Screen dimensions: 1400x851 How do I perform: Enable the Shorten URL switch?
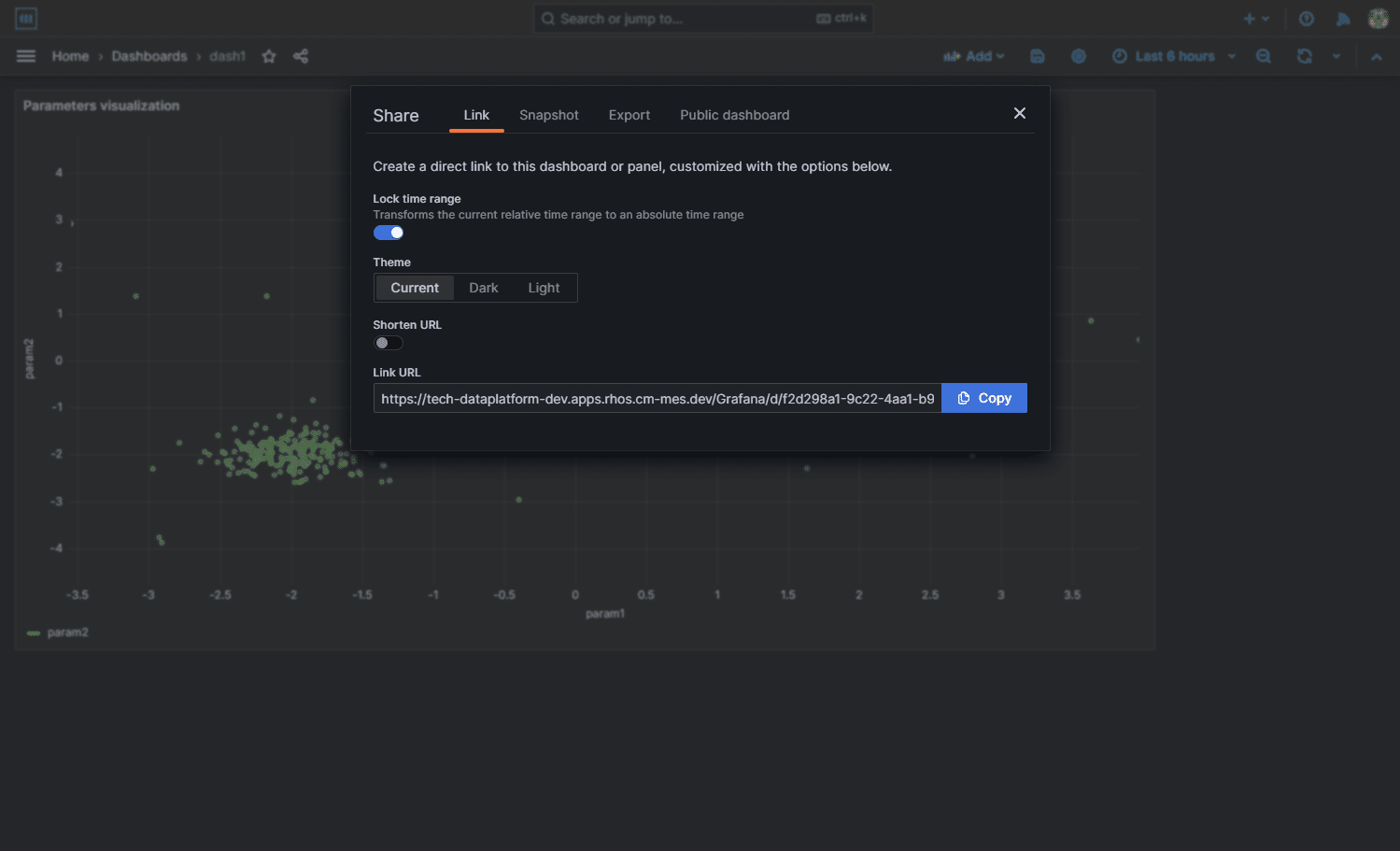(x=389, y=343)
